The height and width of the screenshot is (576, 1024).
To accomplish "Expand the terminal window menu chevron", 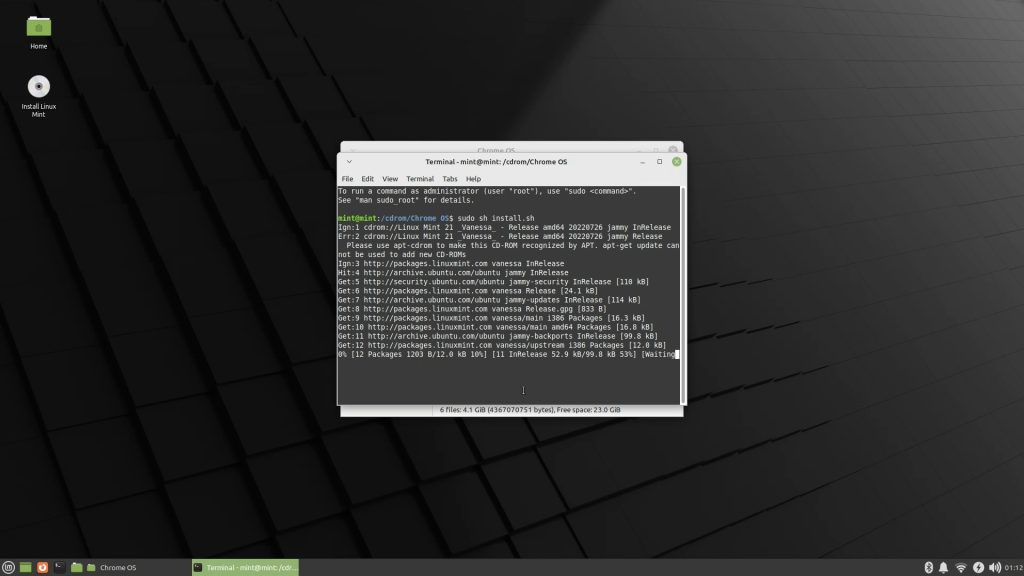I will coord(349,161).
